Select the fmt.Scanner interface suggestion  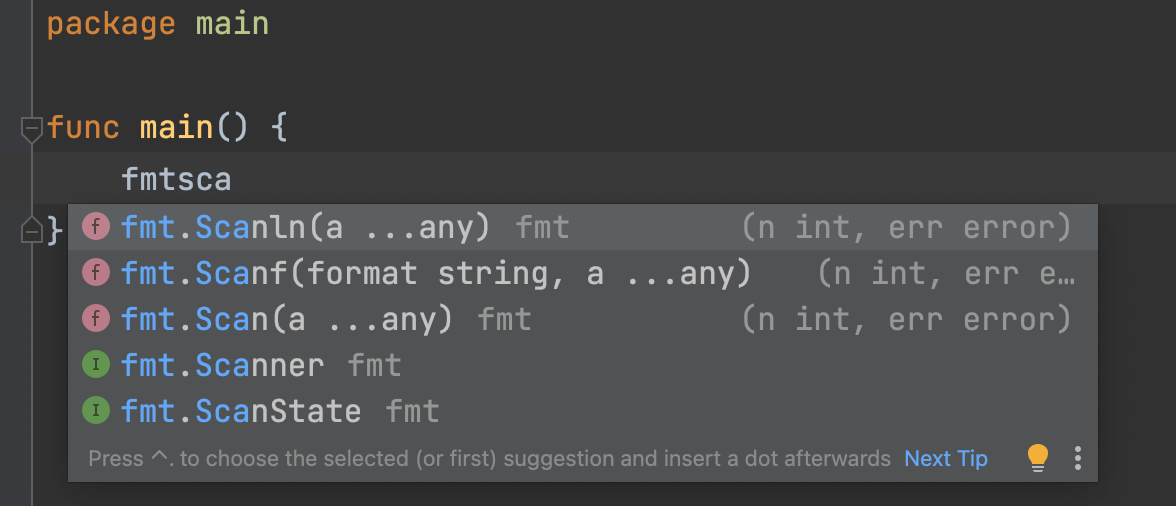tap(222, 365)
